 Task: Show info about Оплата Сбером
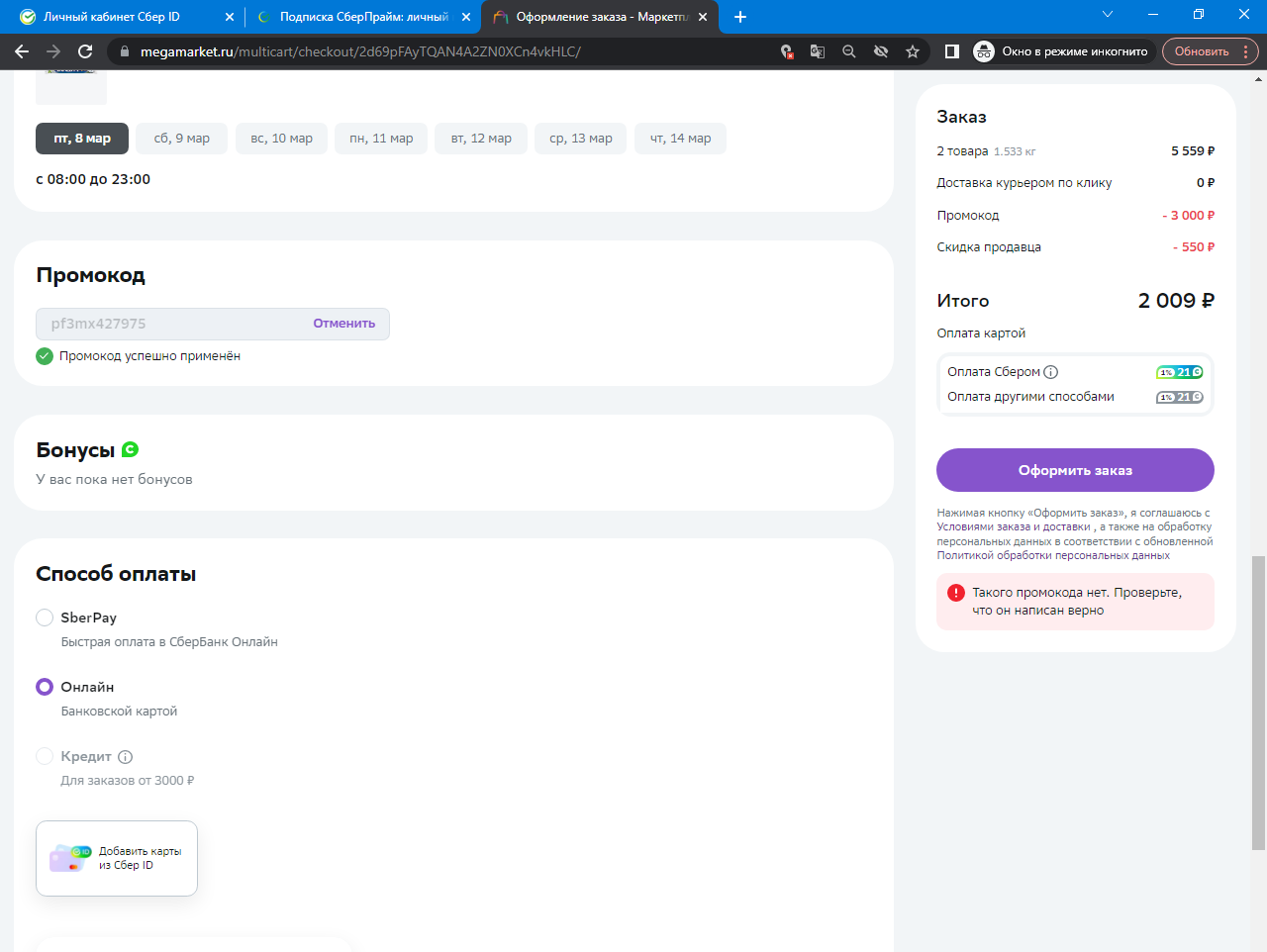[1051, 372]
